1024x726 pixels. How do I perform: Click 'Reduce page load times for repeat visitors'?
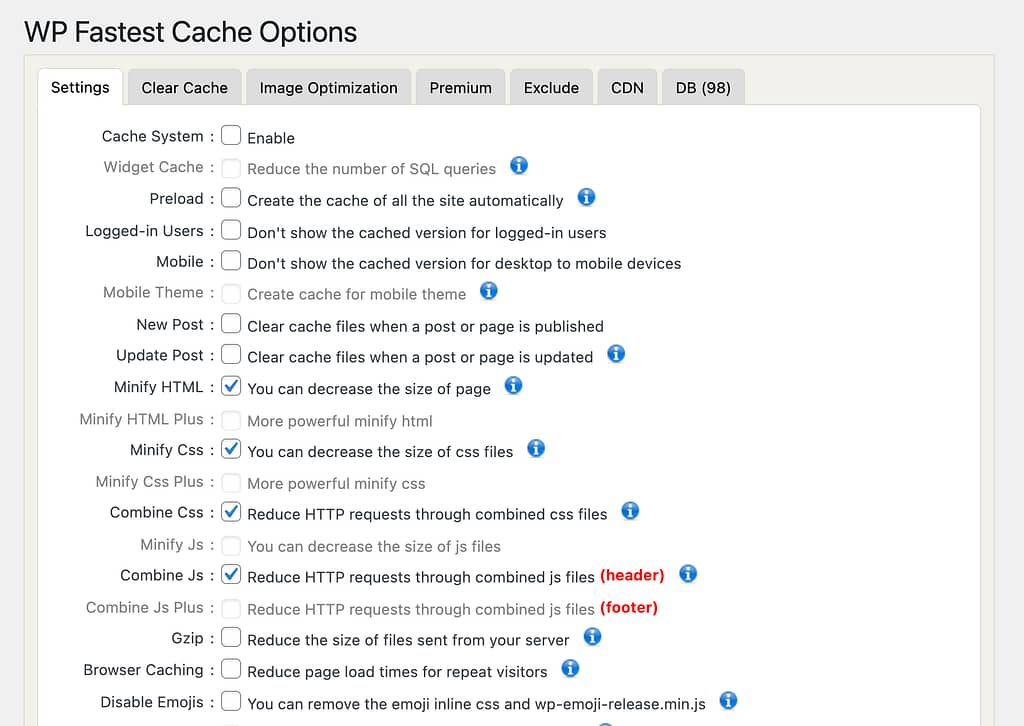click(x=397, y=672)
